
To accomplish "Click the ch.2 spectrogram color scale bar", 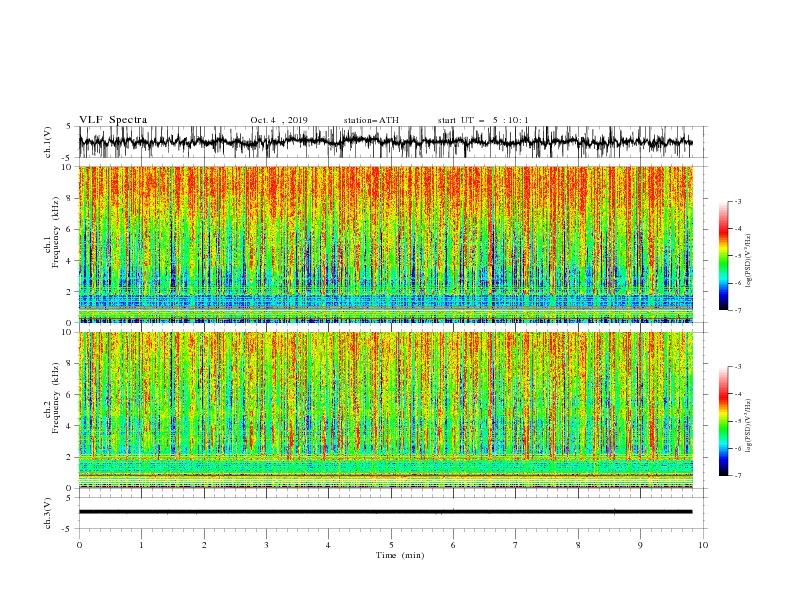I will pos(723,421).
